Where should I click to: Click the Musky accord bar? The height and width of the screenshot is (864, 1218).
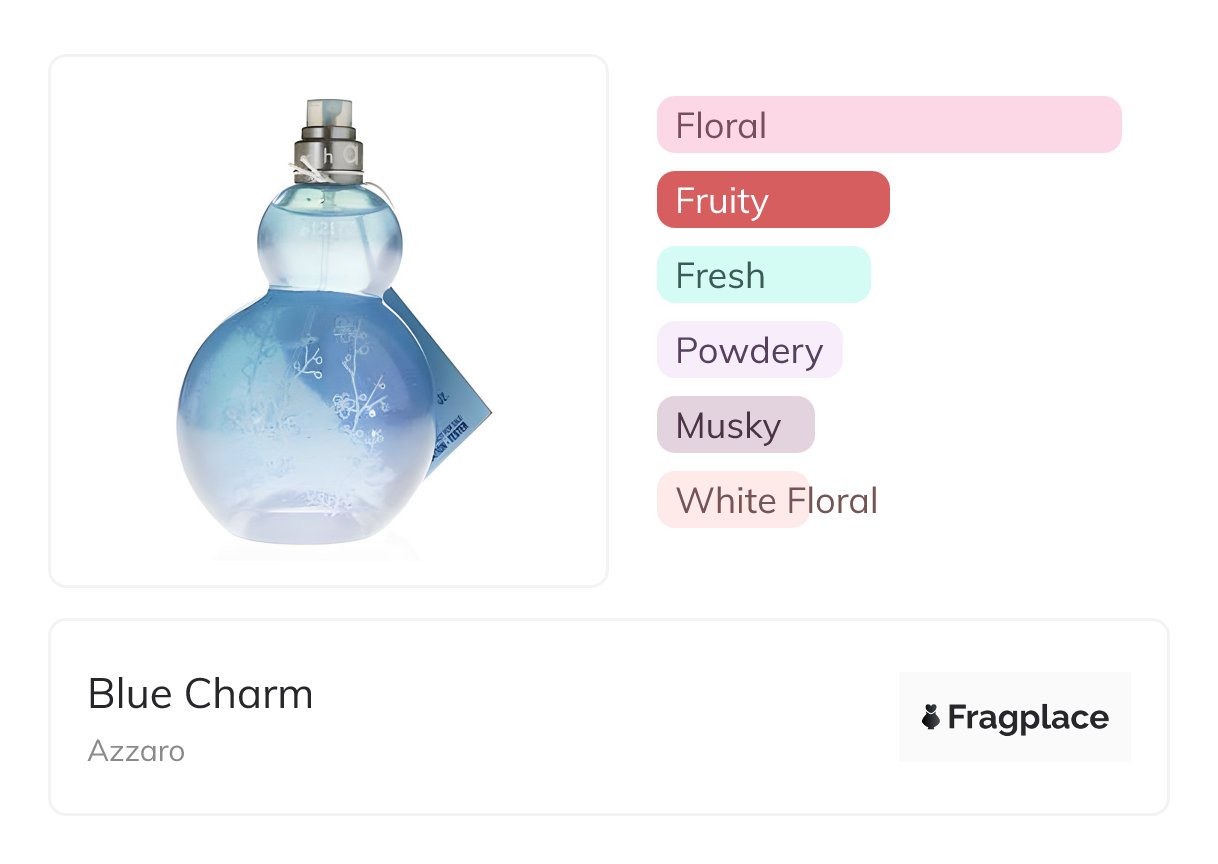click(735, 425)
